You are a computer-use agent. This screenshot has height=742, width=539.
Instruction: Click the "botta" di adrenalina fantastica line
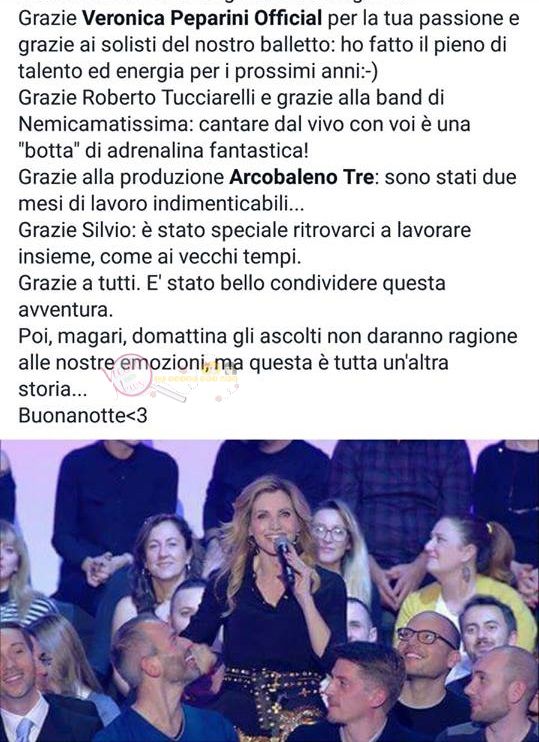click(x=163, y=150)
